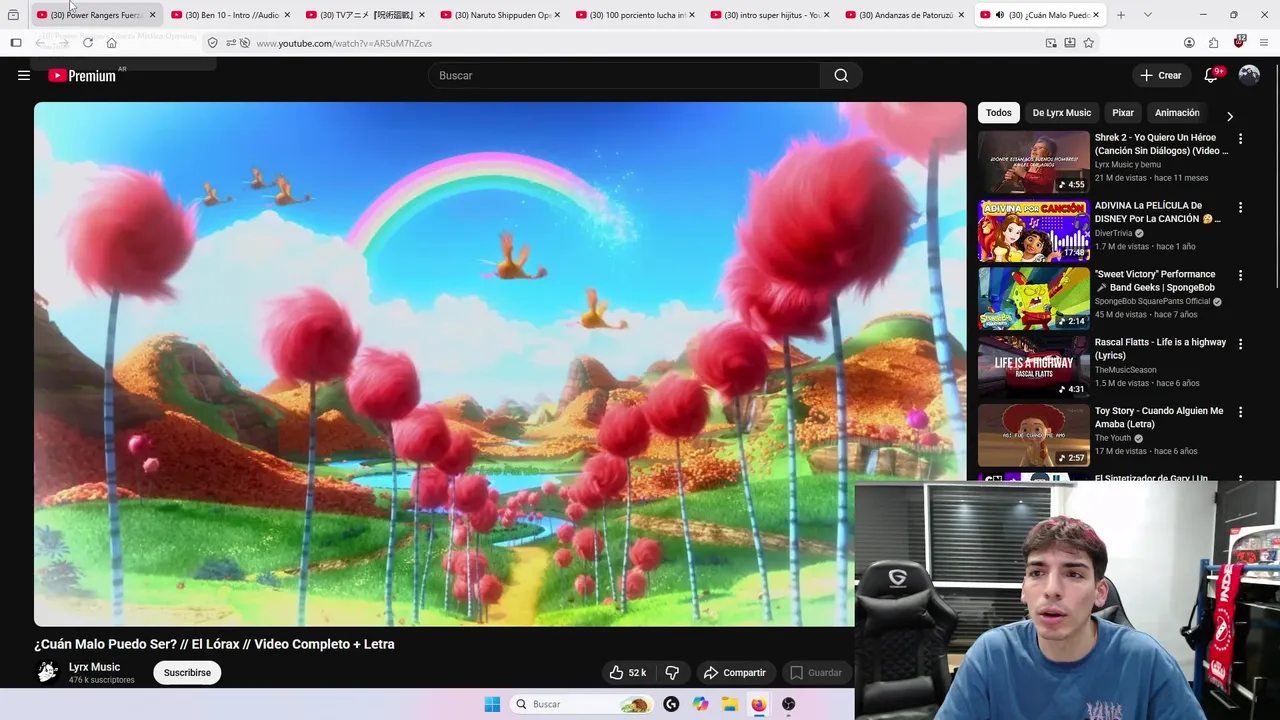Close the Ben 10 Intro tab
Screen dimensions: 1280x720
[x=287, y=15]
